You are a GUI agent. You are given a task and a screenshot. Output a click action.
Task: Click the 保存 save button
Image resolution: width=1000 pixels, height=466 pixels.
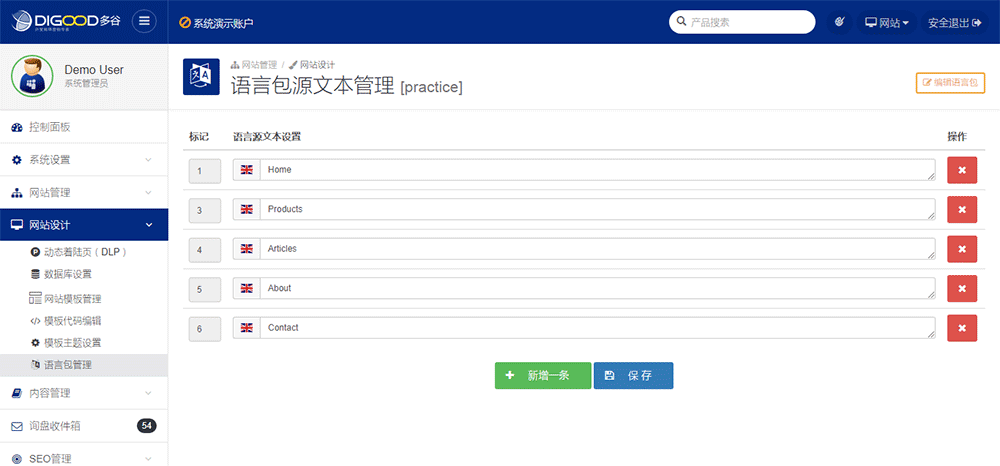tap(633, 375)
